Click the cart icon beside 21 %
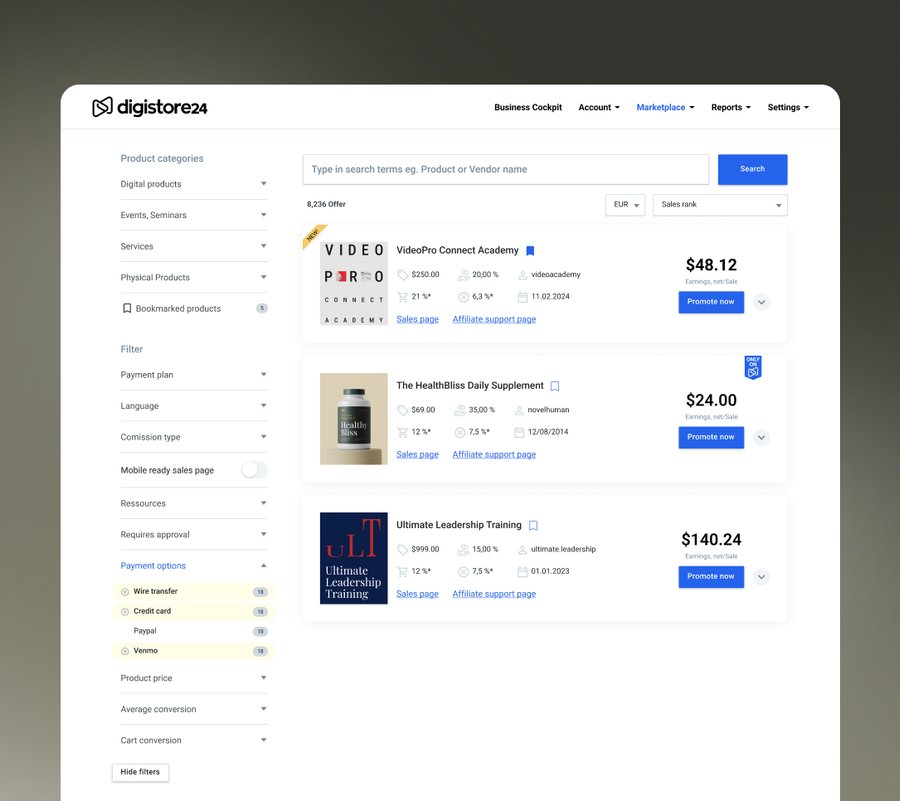 [402, 297]
